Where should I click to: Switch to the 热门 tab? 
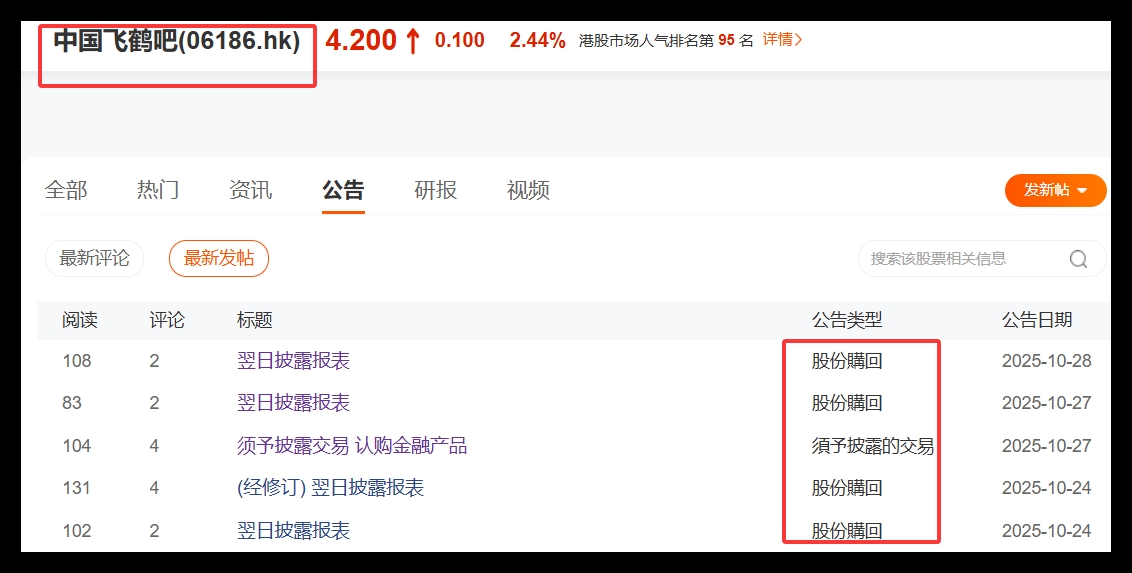coord(158,190)
